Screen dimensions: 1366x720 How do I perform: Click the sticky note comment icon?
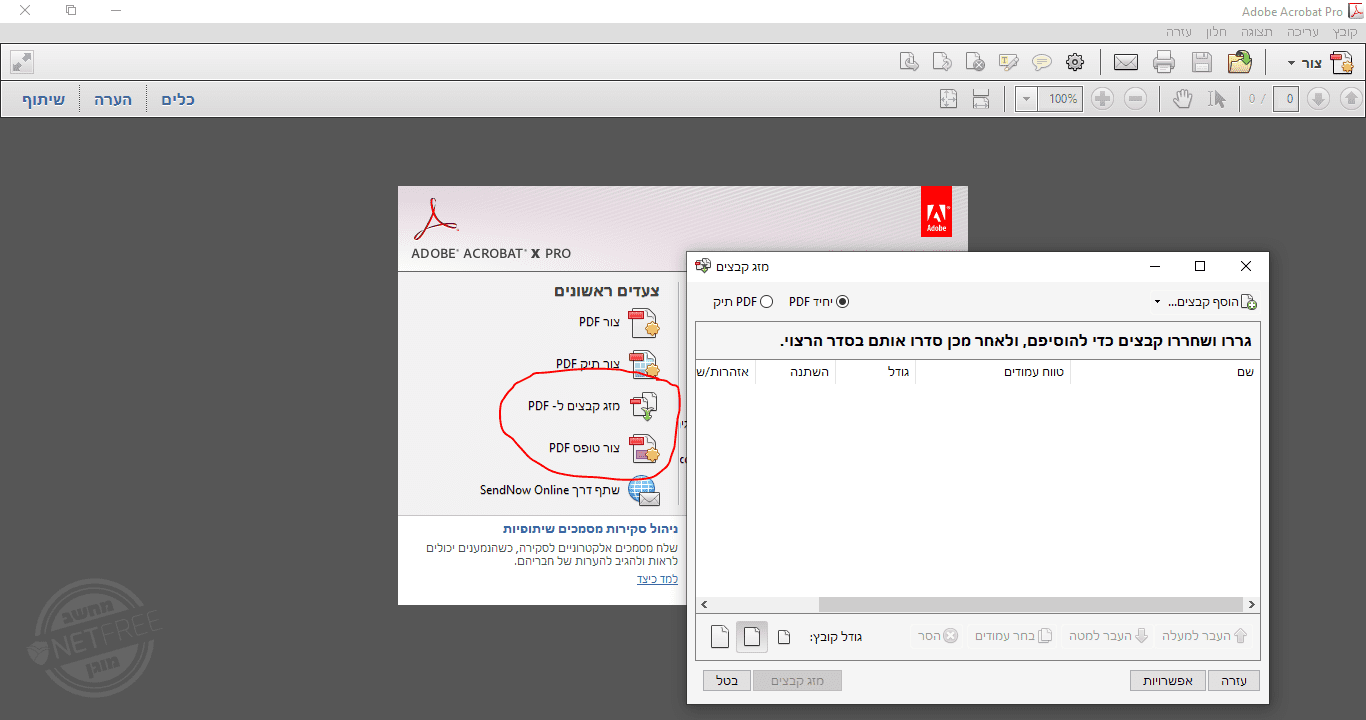coord(1042,62)
